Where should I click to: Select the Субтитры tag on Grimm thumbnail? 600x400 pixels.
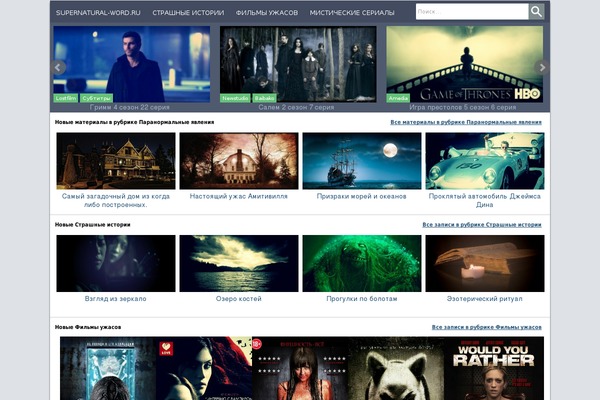tap(96, 98)
